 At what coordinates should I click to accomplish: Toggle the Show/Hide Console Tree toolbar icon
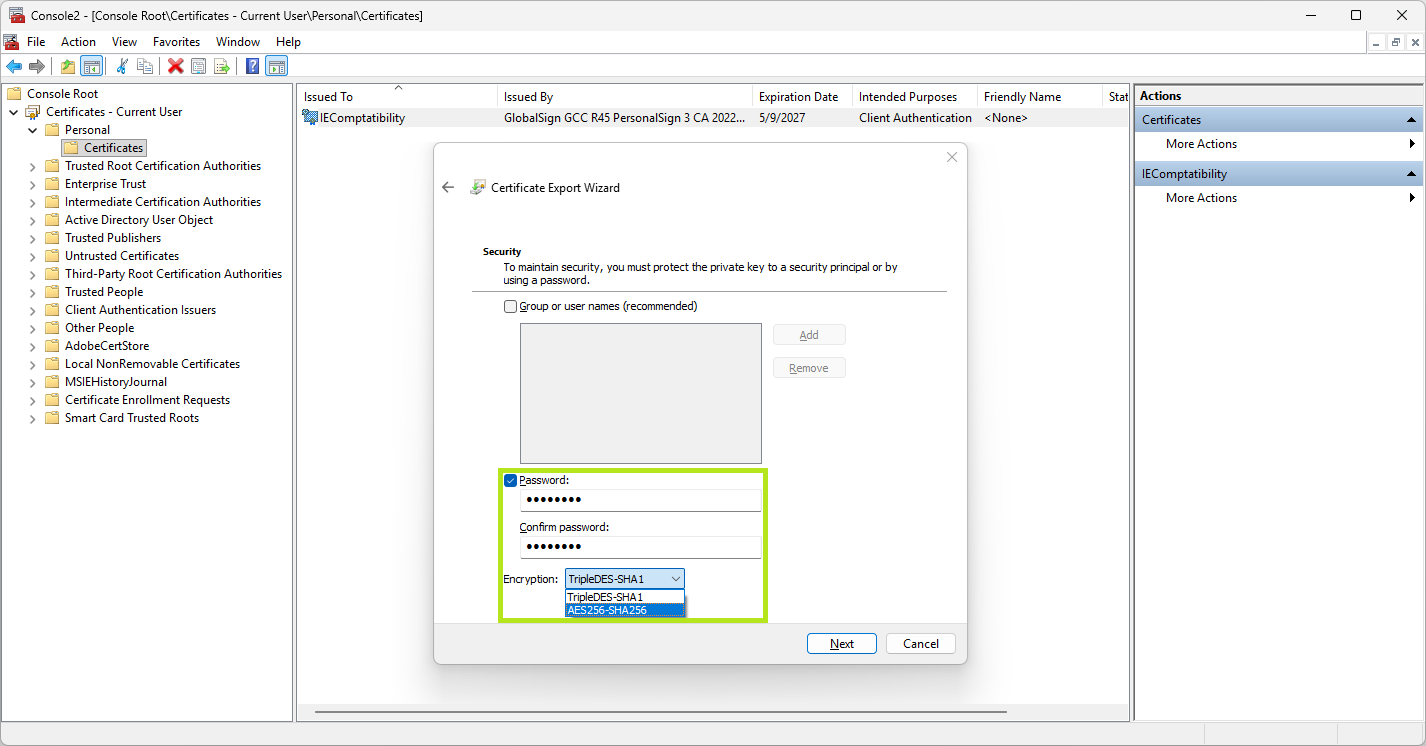(91, 66)
